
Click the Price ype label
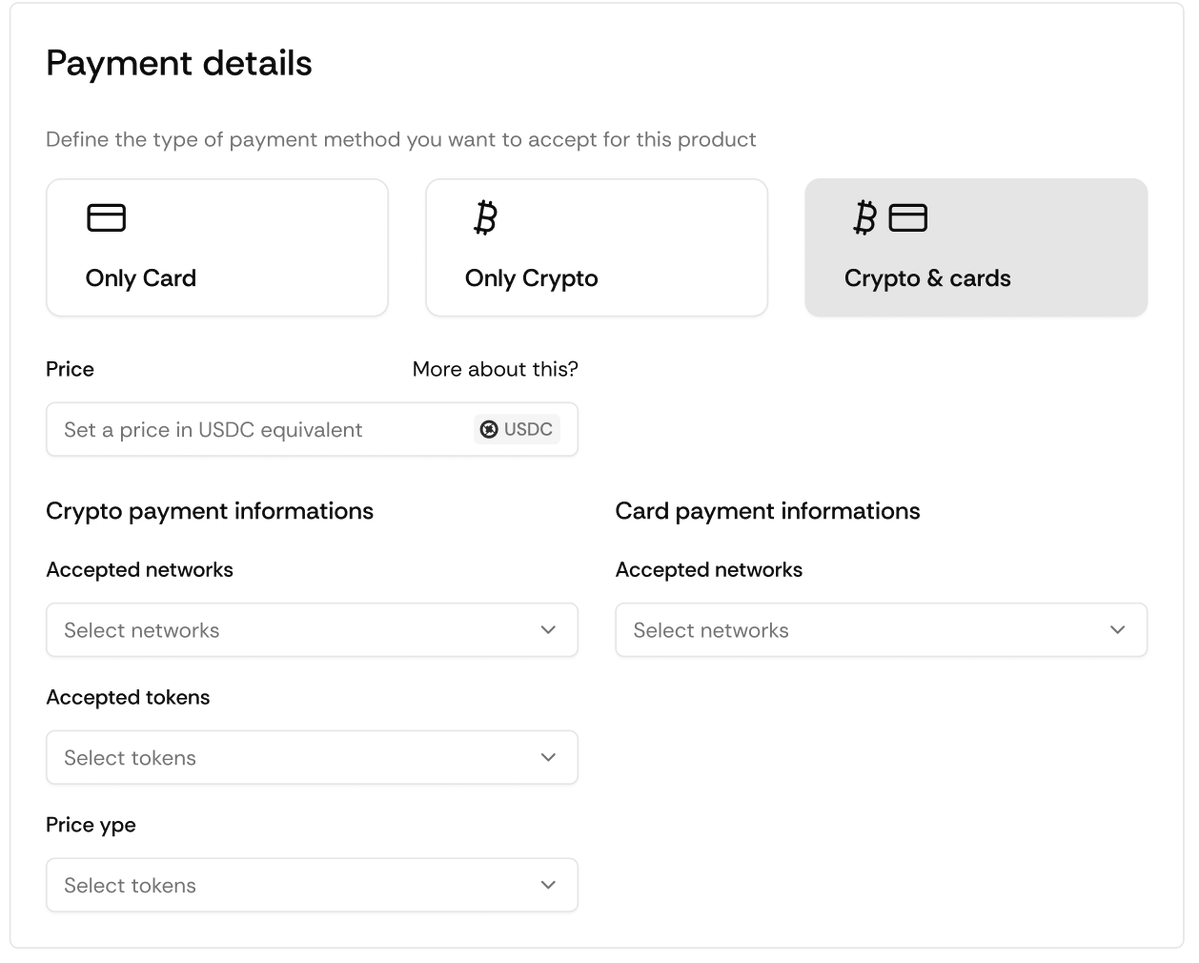[91, 825]
